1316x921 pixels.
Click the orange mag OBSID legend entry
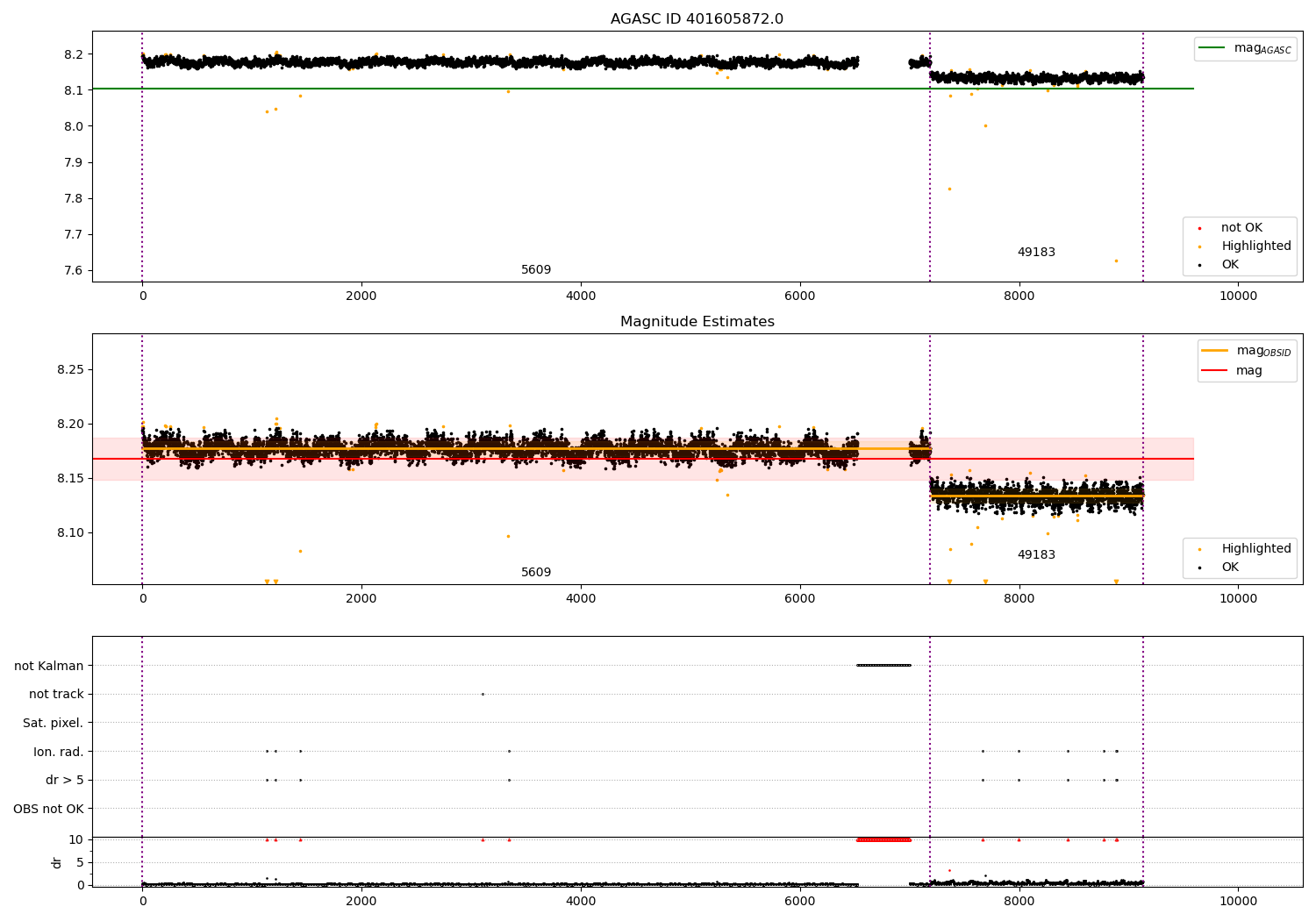coord(1245,351)
